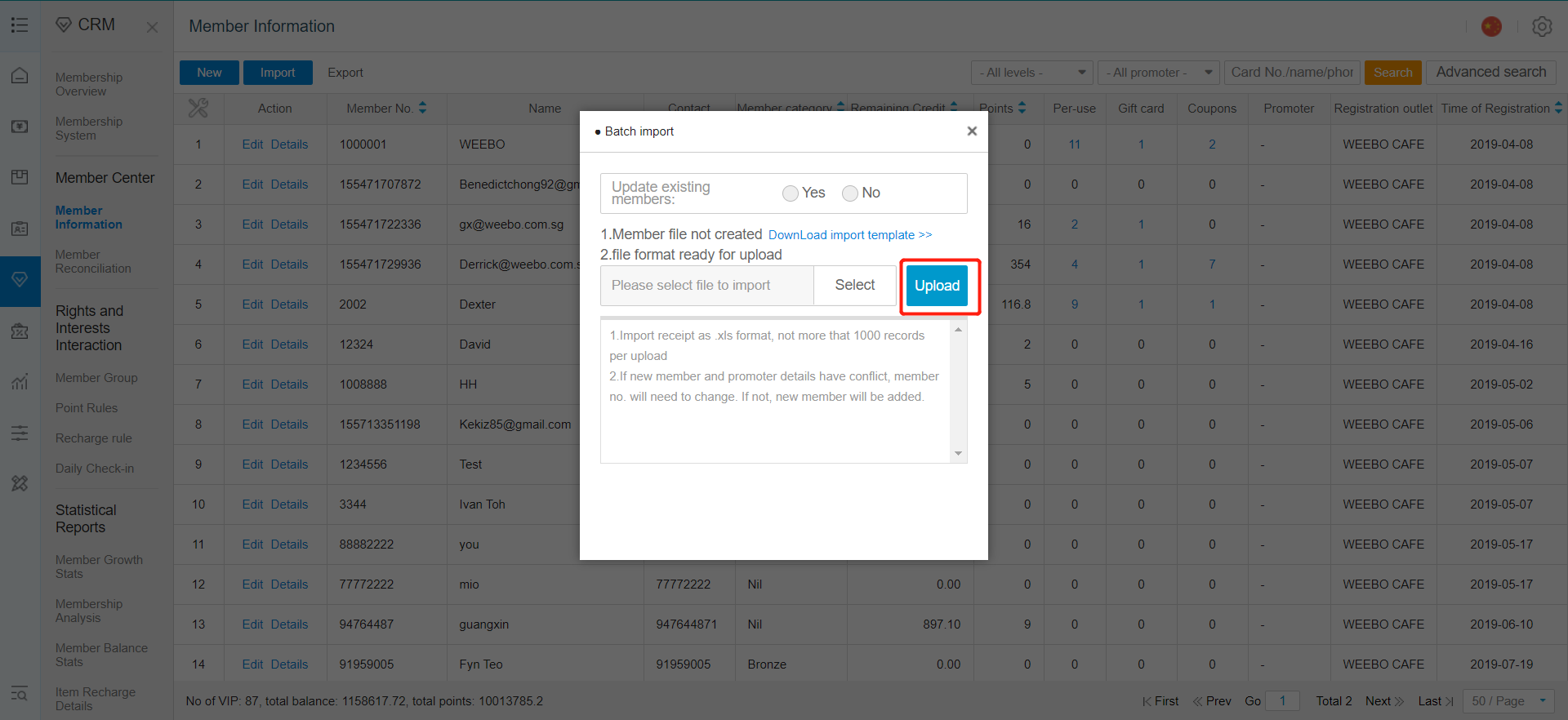Open Member Reconciliation menu item
The height and width of the screenshot is (720, 1568).
click(x=93, y=261)
